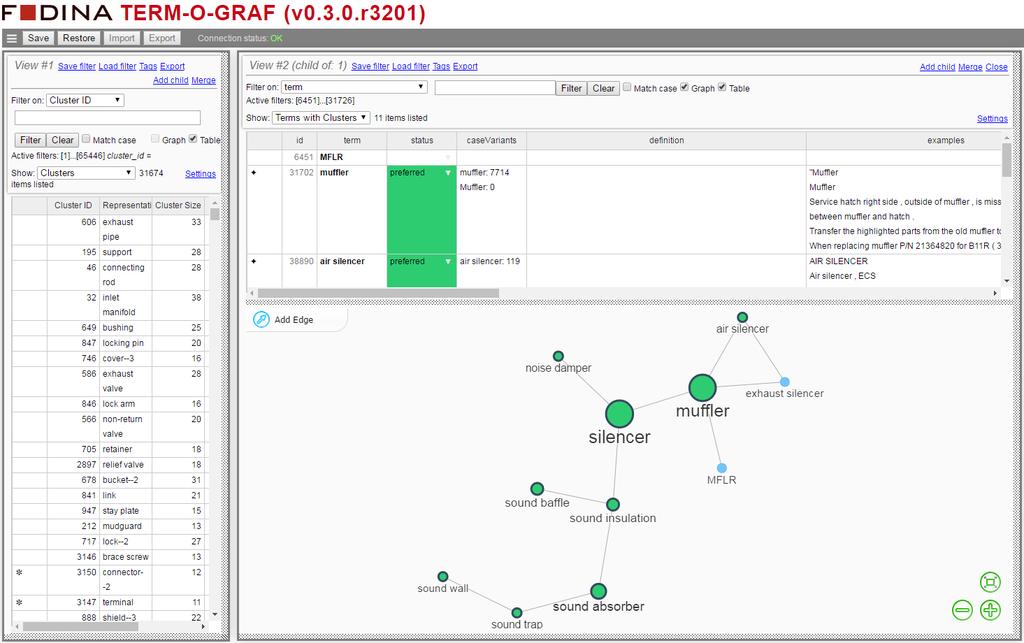Click diamond marker in air silencer row

click(x=253, y=261)
